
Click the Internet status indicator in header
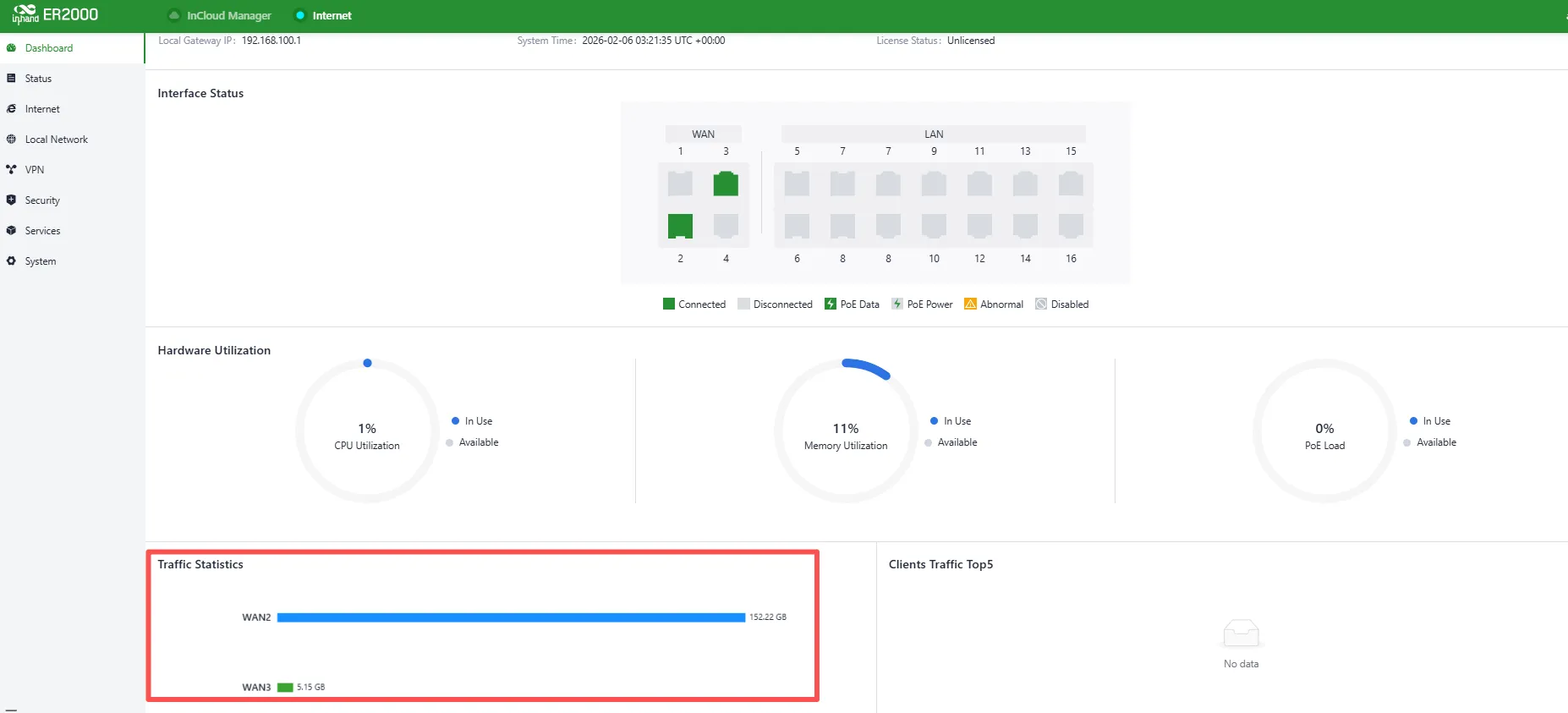click(323, 15)
